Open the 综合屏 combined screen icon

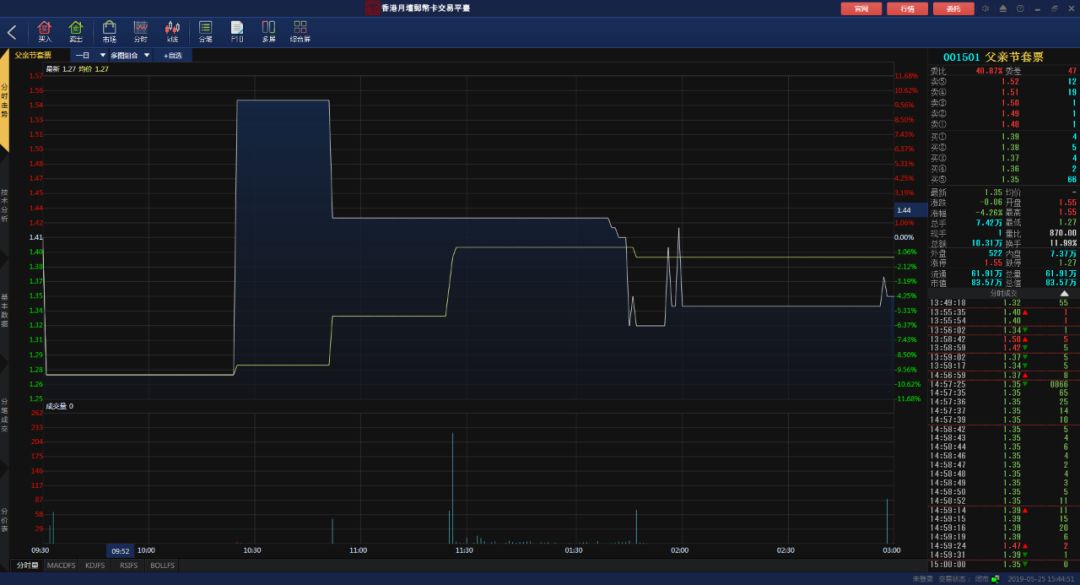coord(300,31)
